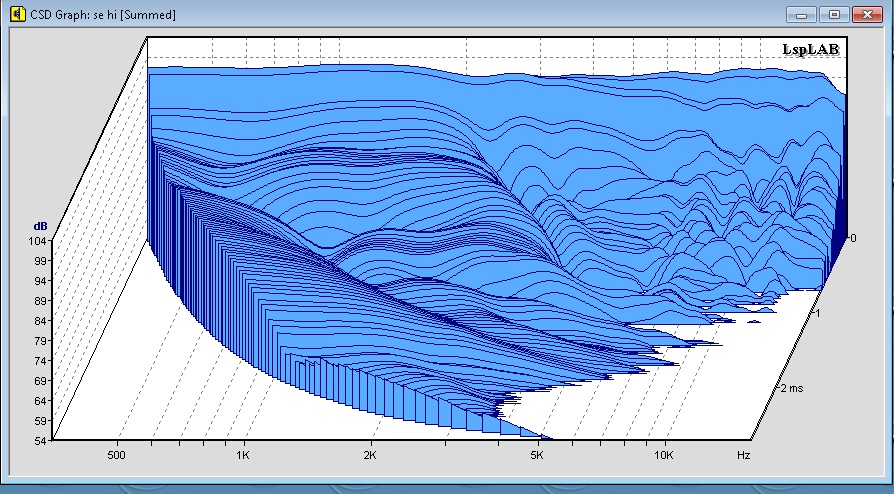Click the 79 dB axis value
This screenshot has height=494, width=894.
coord(39,341)
